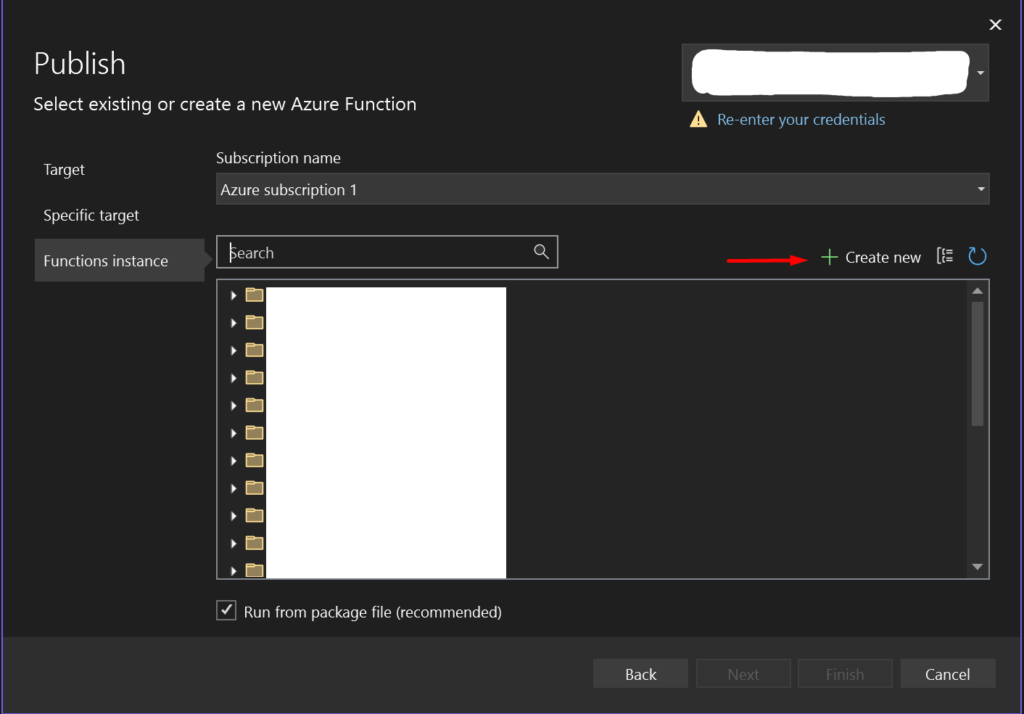Click the group-by-resource-group view icon
Screen dimensions: 1024x714
tap(944, 256)
